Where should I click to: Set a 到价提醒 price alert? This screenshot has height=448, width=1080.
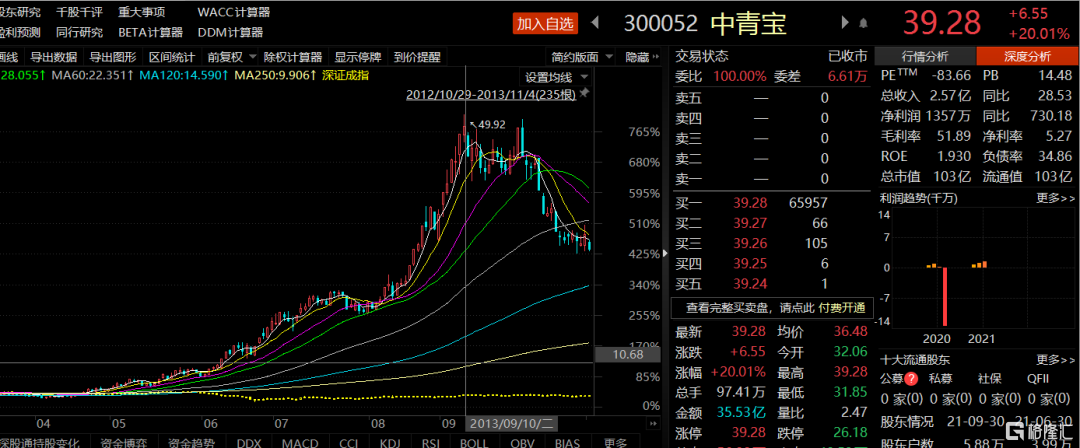point(417,57)
